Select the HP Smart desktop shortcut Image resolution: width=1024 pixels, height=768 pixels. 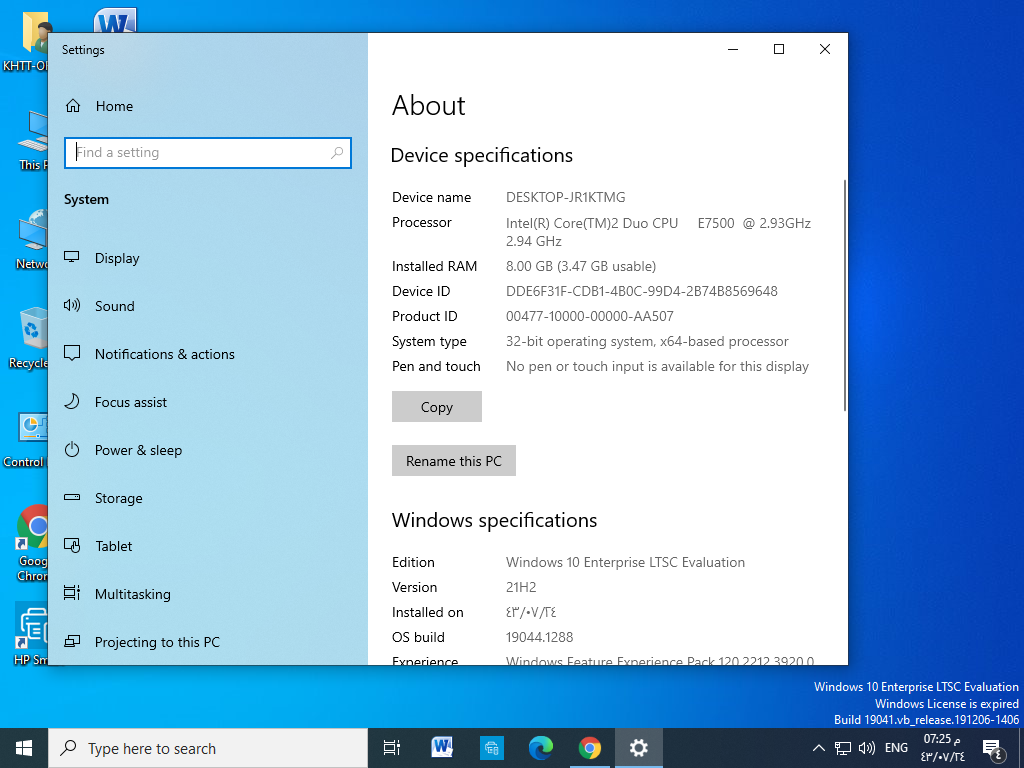click(31, 633)
